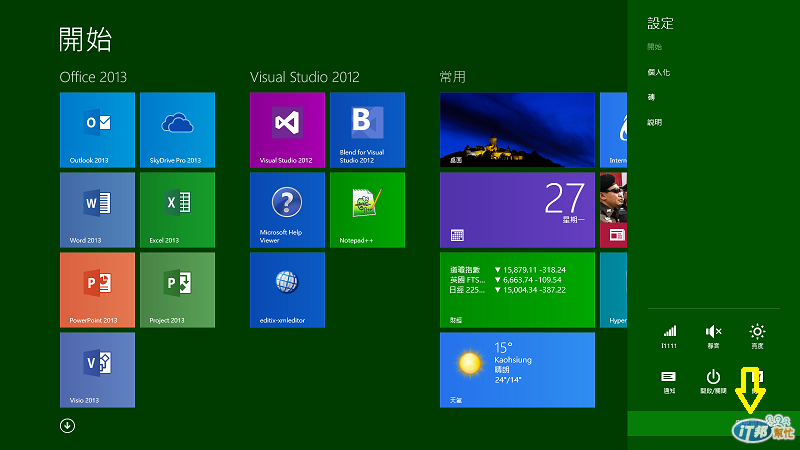Select the Office 2013 group heading
800x450 pixels.
tap(93, 77)
